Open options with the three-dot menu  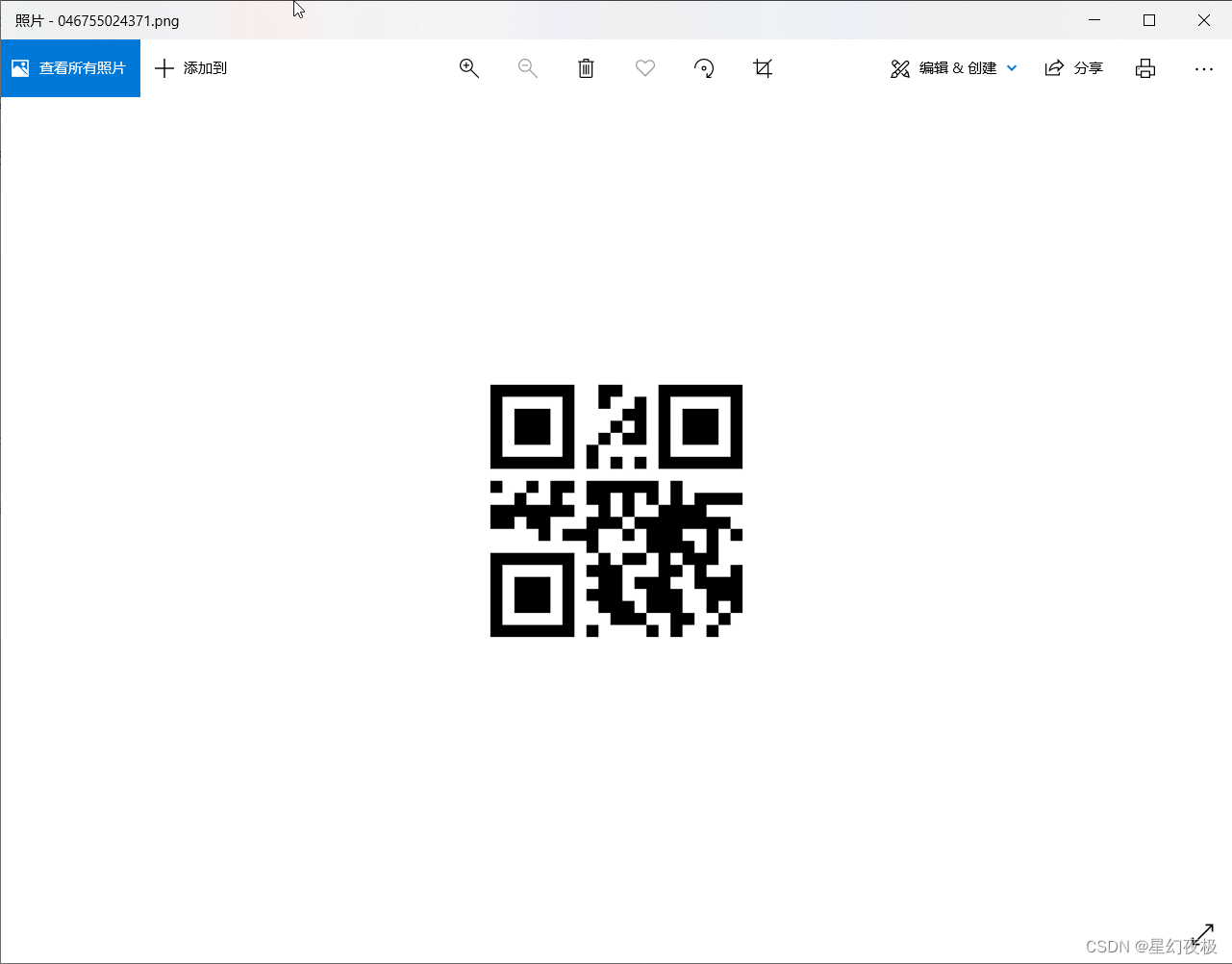(x=1204, y=67)
